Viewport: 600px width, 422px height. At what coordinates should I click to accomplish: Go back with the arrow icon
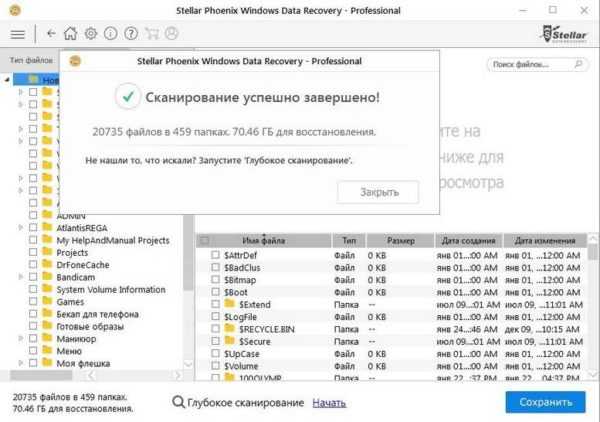pyautogui.click(x=51, y=34)
